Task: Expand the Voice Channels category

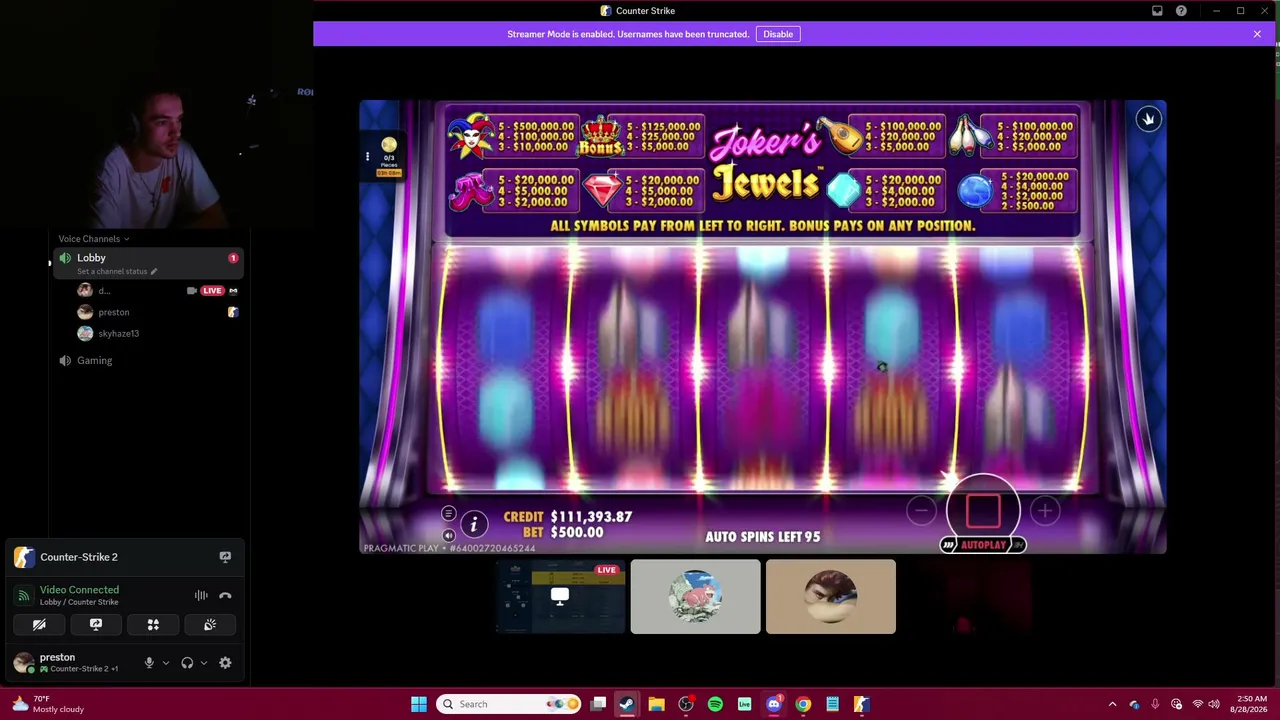Action: pos(94,239)
